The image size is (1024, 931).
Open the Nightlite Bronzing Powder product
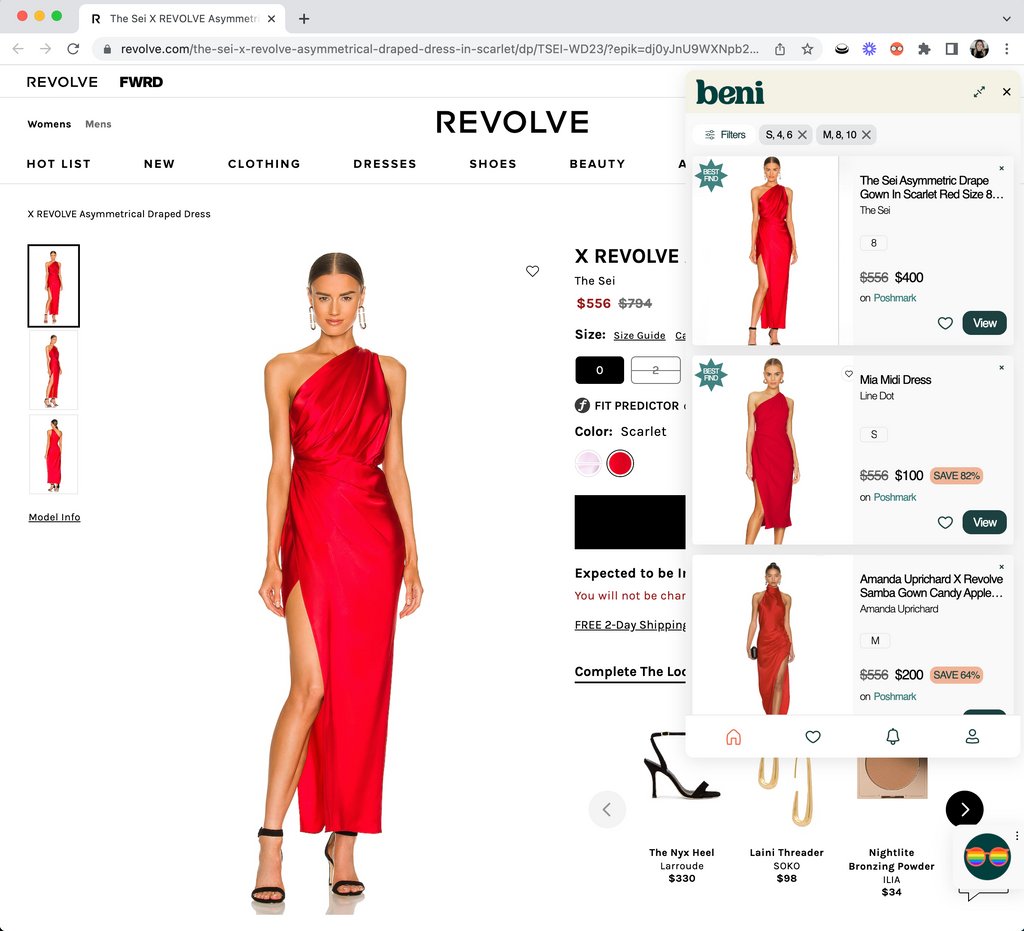coord(891,826)
